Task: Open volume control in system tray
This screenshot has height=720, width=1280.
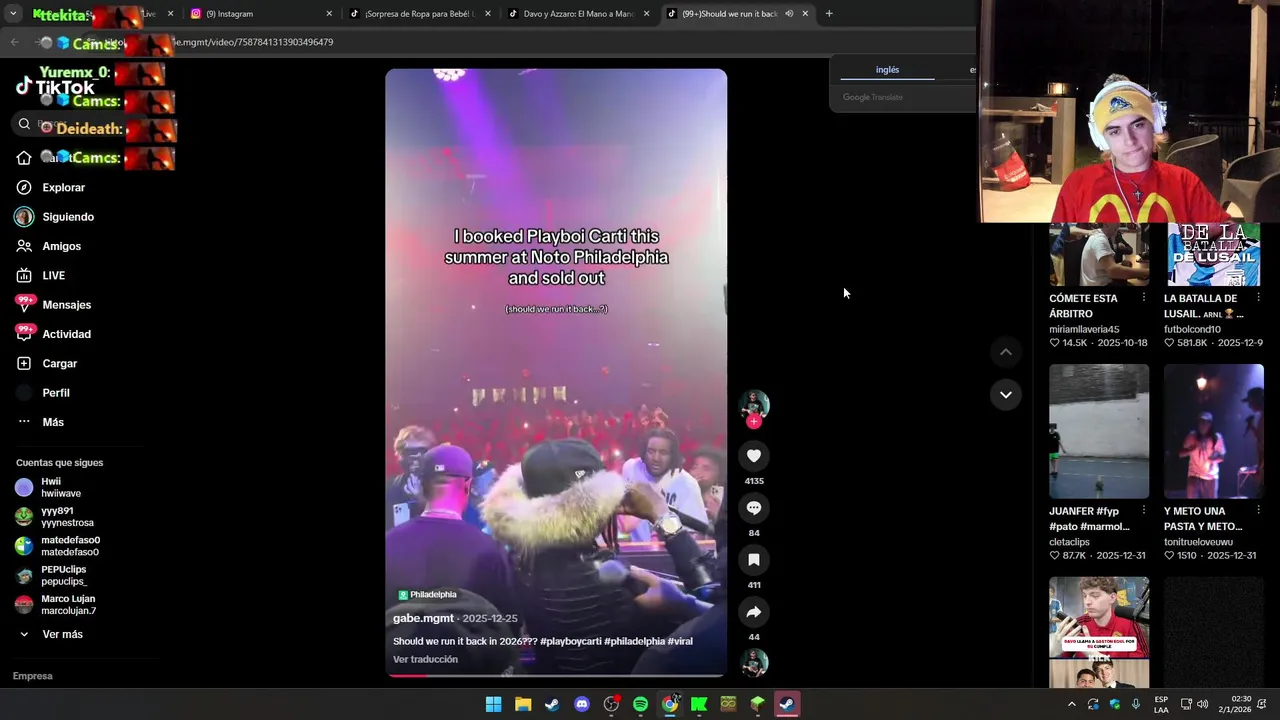Action: (x=1203, y=704)
